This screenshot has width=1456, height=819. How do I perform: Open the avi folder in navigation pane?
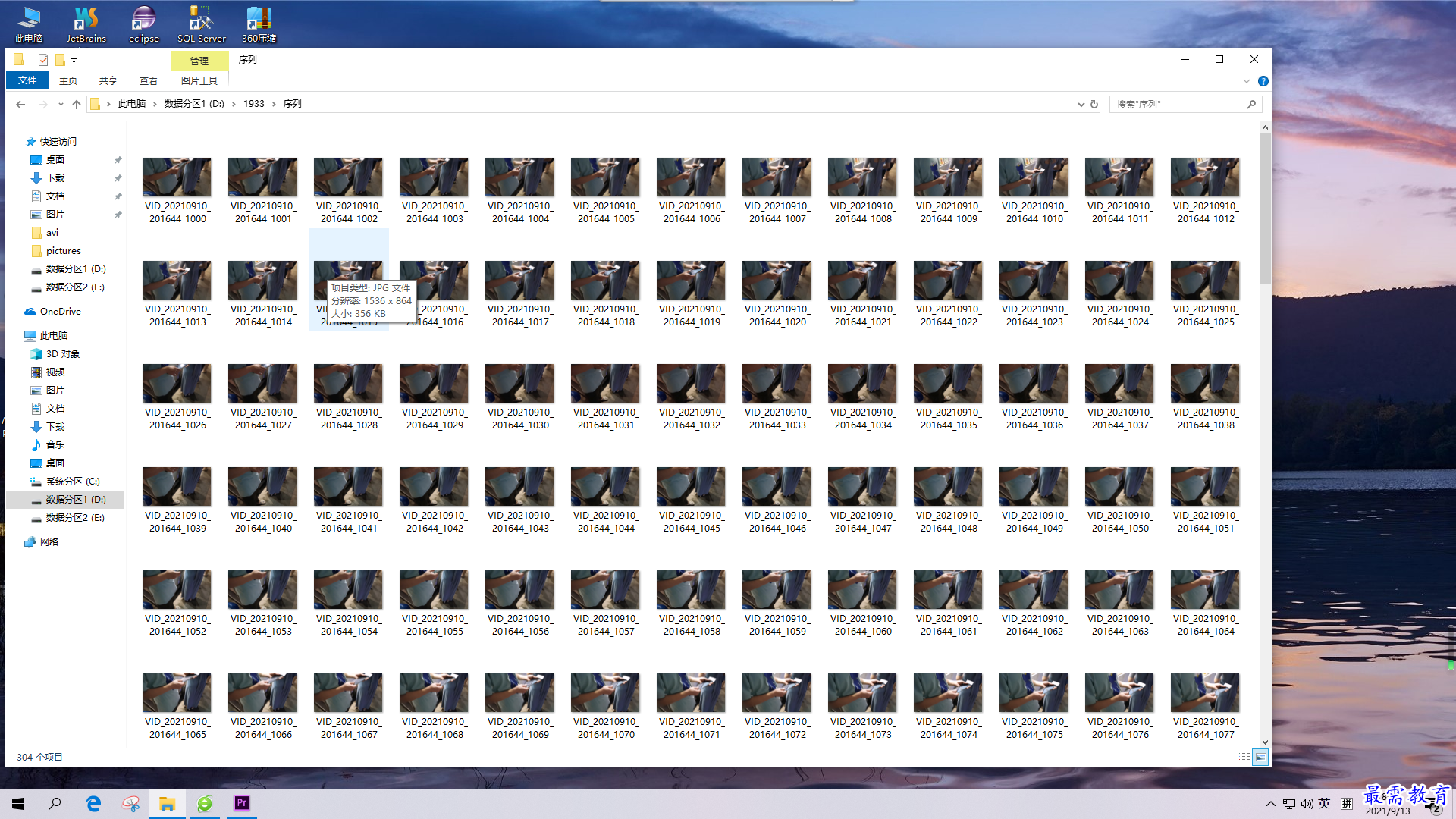[x=52, y=233]
